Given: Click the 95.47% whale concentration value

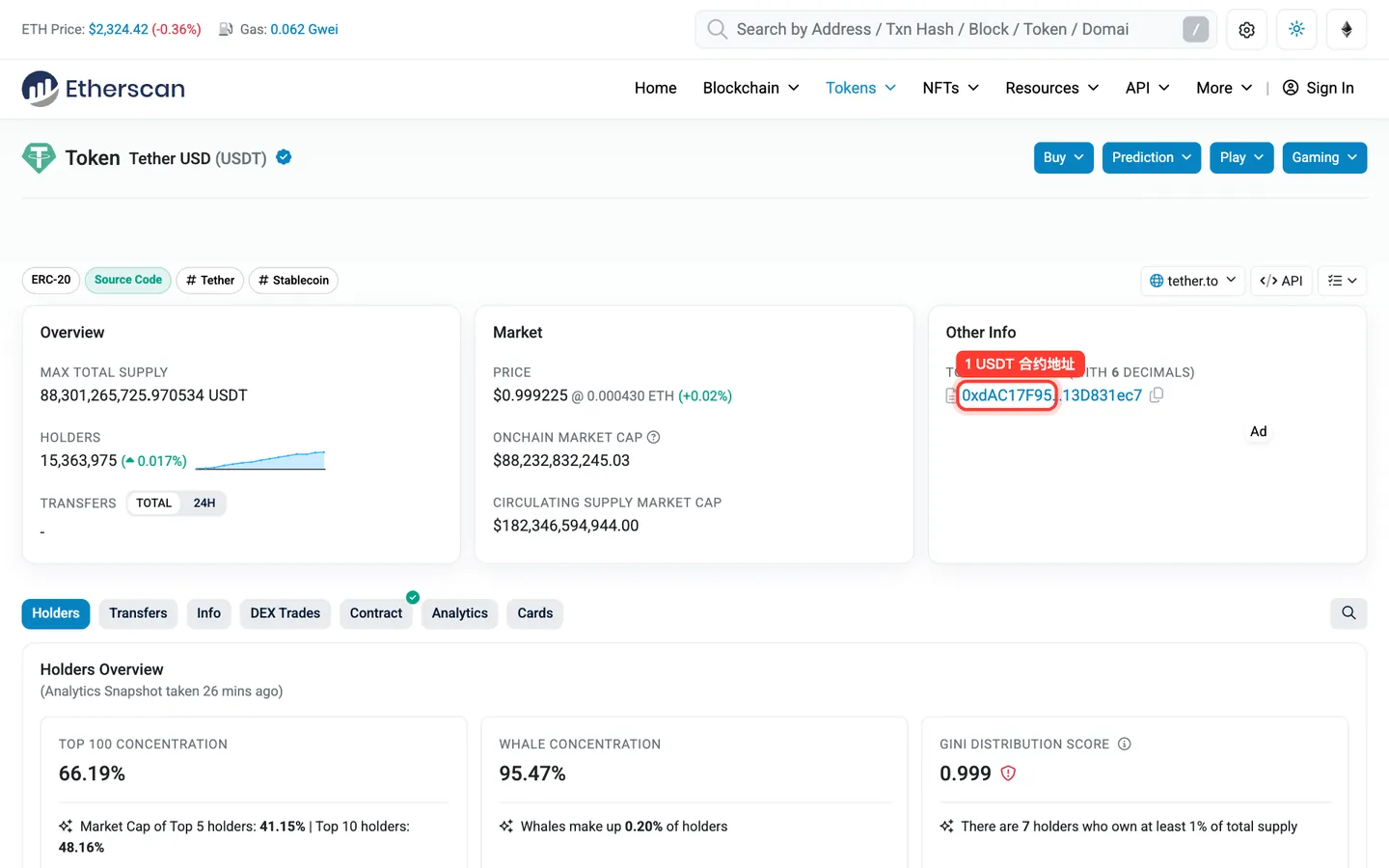Looking at the screenshot, I should pos(532,773).
